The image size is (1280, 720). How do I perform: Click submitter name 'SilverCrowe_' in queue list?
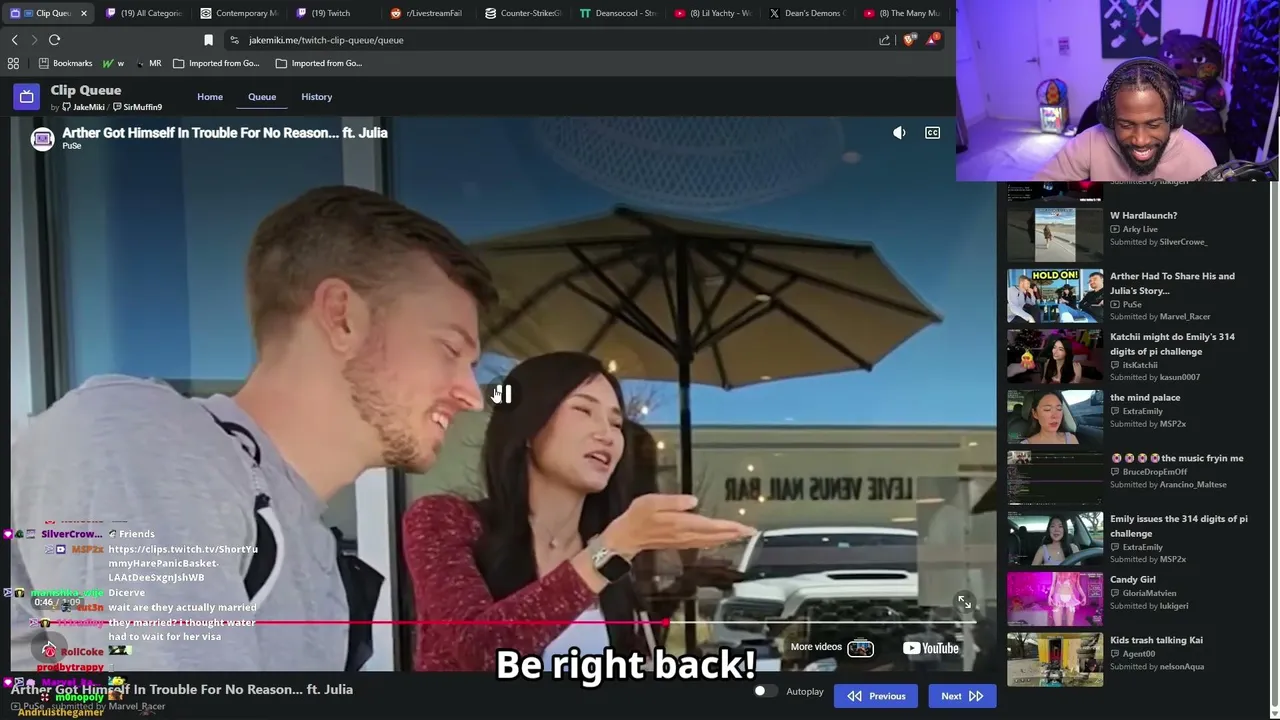coord(1183,242)
